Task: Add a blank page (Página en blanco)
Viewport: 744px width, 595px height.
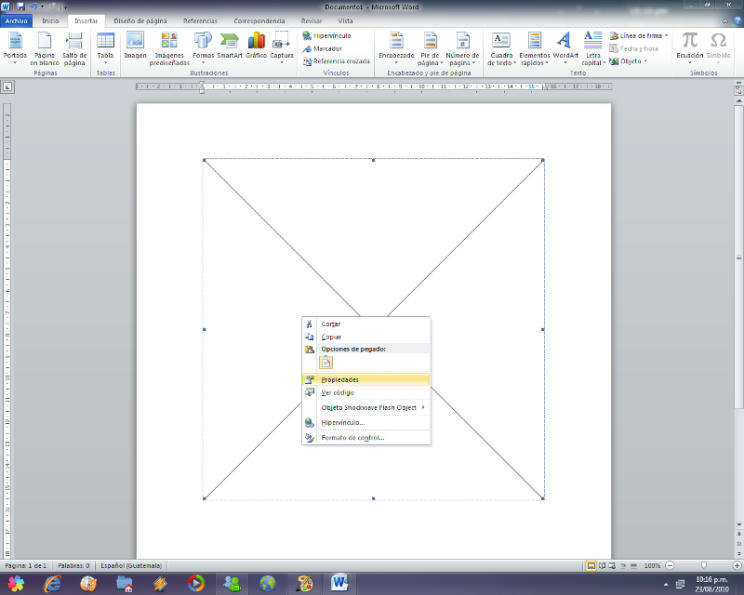Action: 45,47
